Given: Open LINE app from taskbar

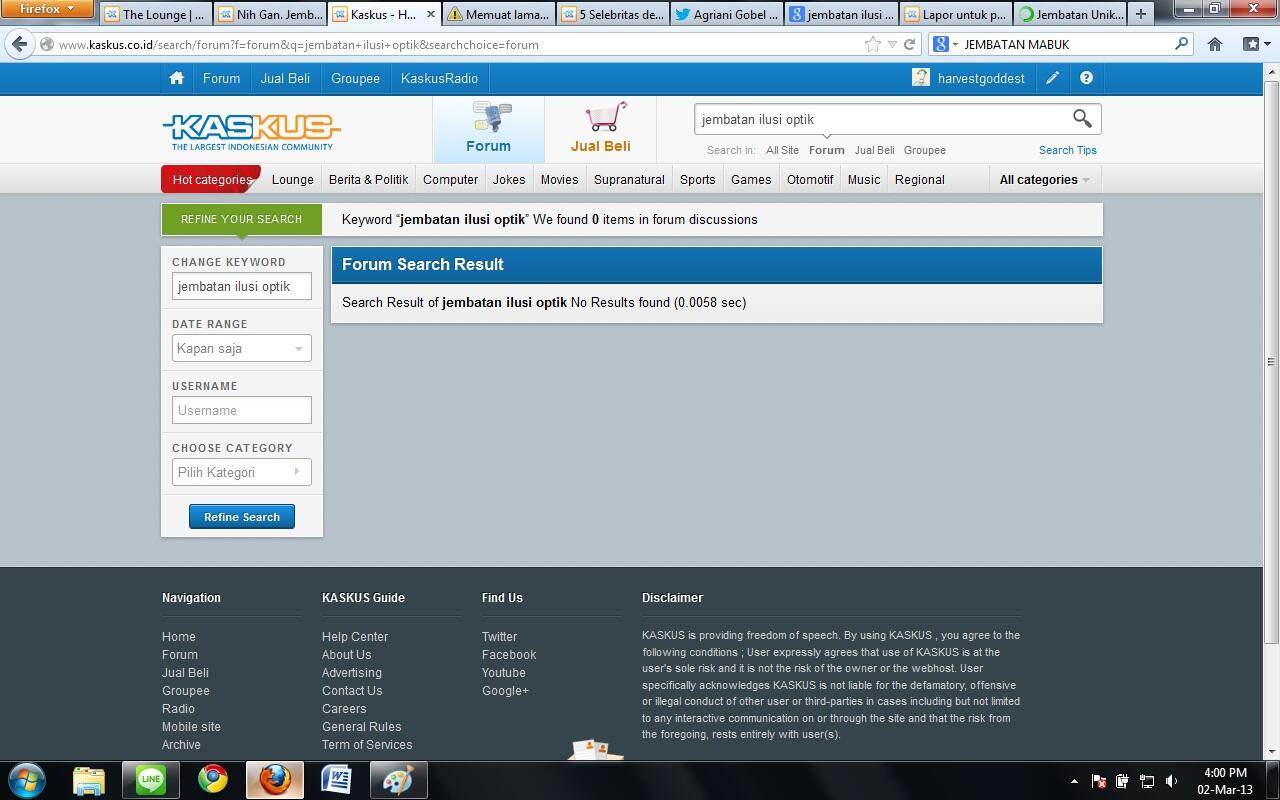Looking at the screenshot, I should pos(151,779).
